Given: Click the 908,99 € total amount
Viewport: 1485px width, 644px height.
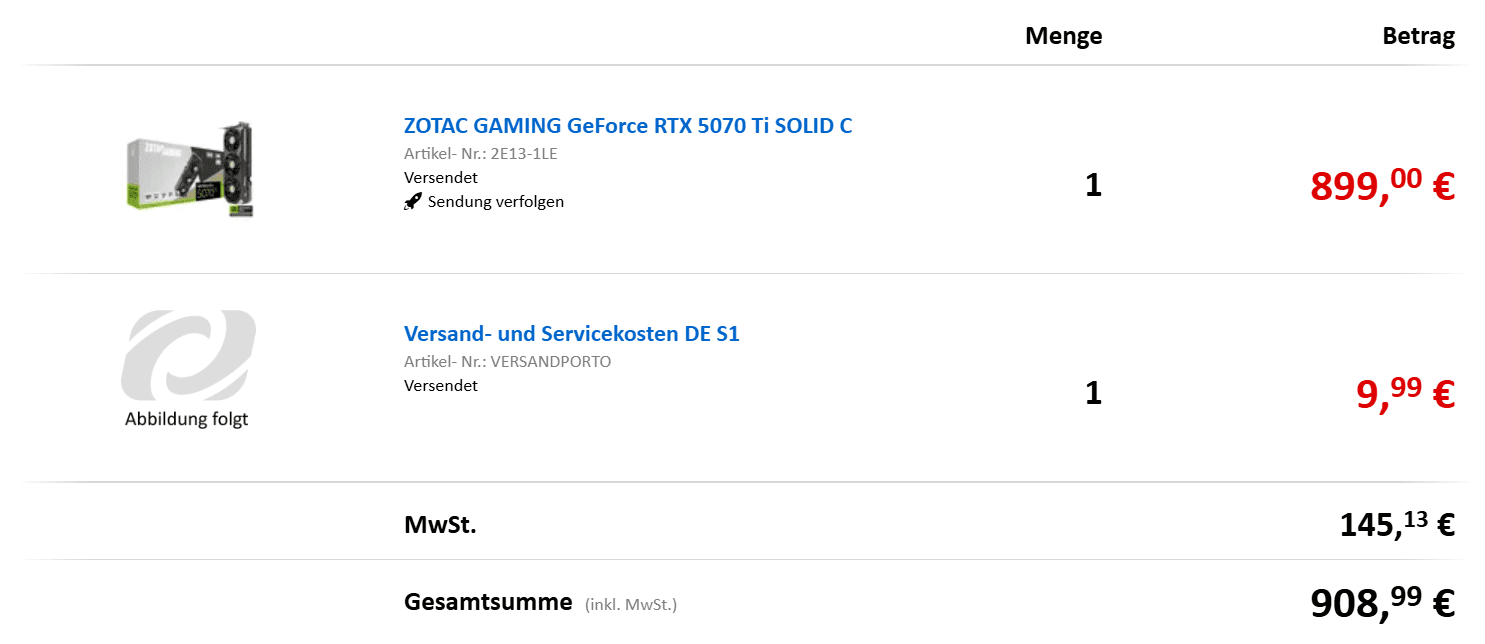Looking at the screenshot, I should (1382, 602).
